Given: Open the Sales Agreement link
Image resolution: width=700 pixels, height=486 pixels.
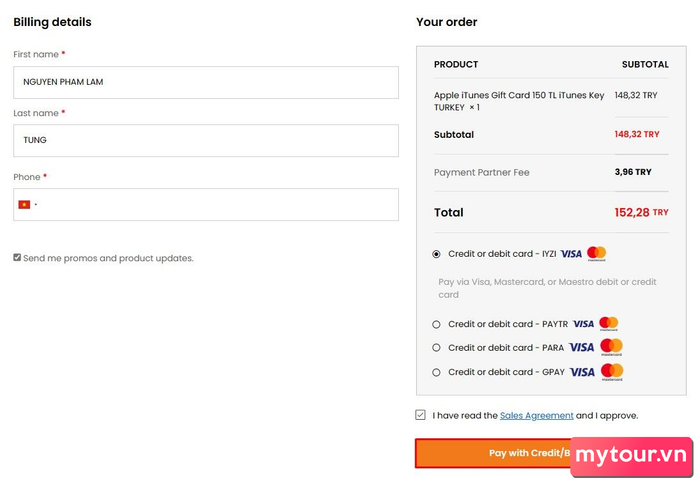Looking at the screenshot, I should [536, 415].
